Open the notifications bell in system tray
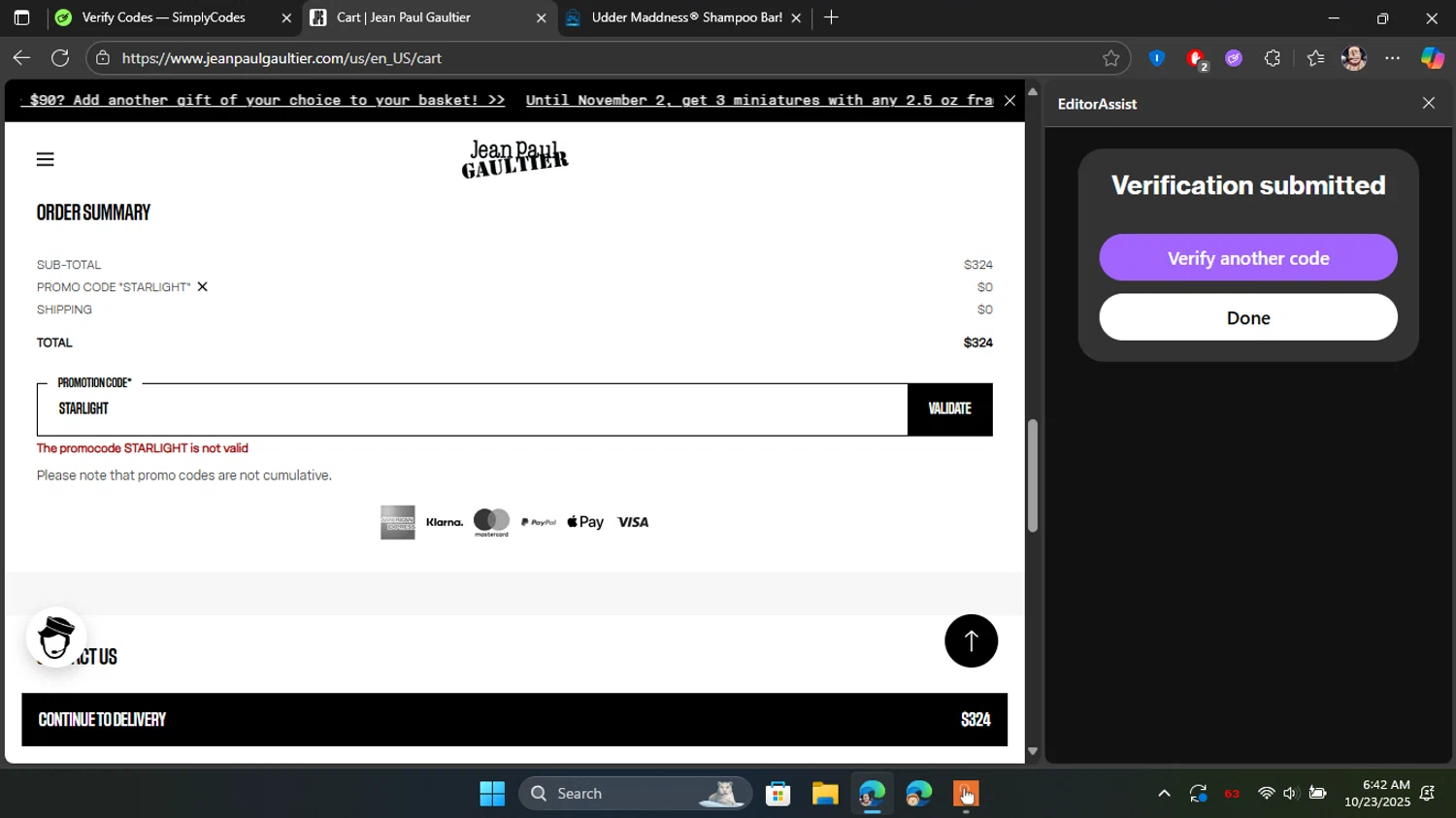Image resolution: width=1456 pixels, height=818 pixels. tap(1428, 794)
